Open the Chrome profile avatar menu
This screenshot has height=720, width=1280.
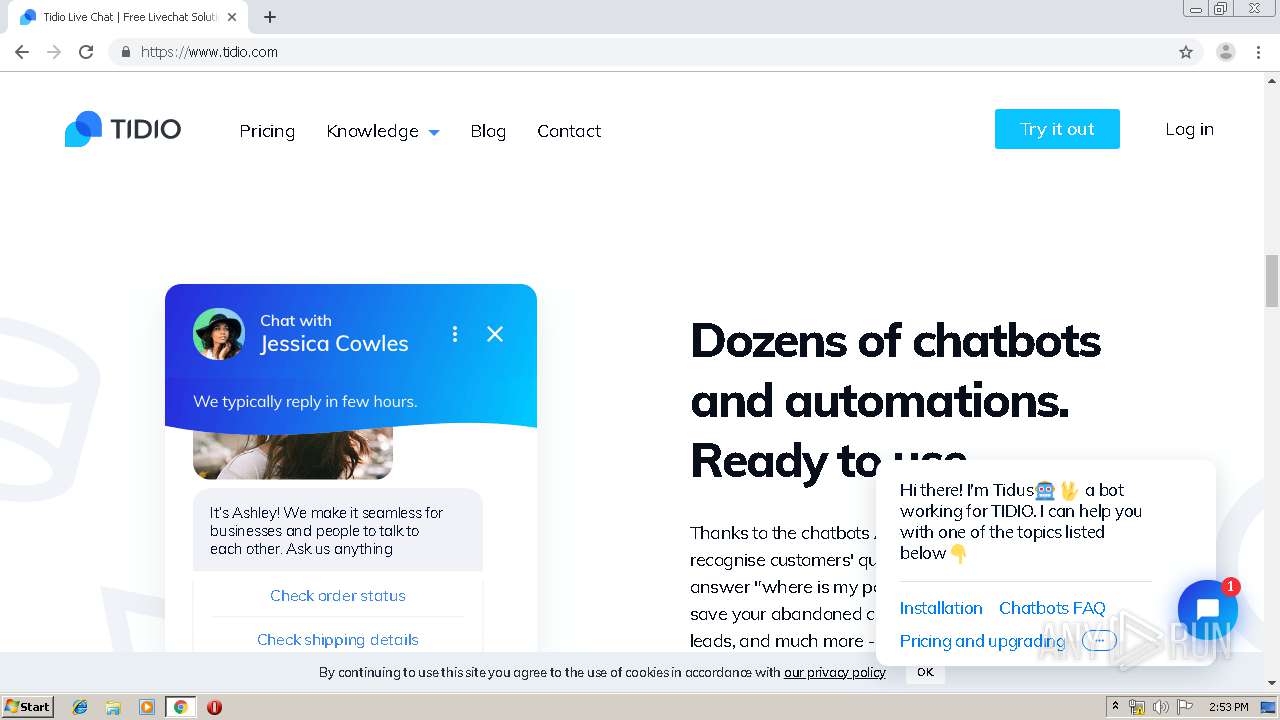1226,52
